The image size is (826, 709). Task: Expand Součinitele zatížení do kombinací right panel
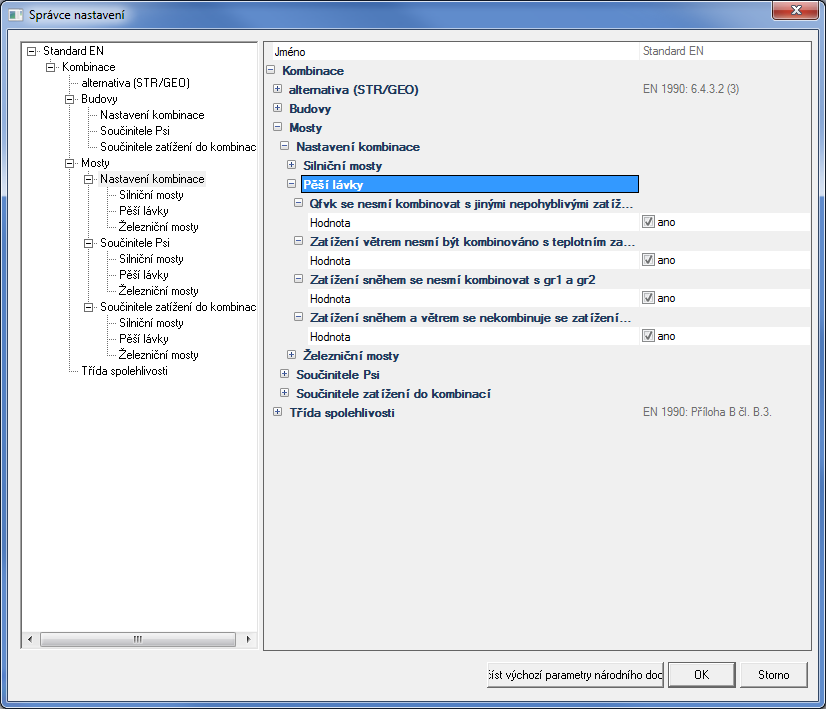284,393
